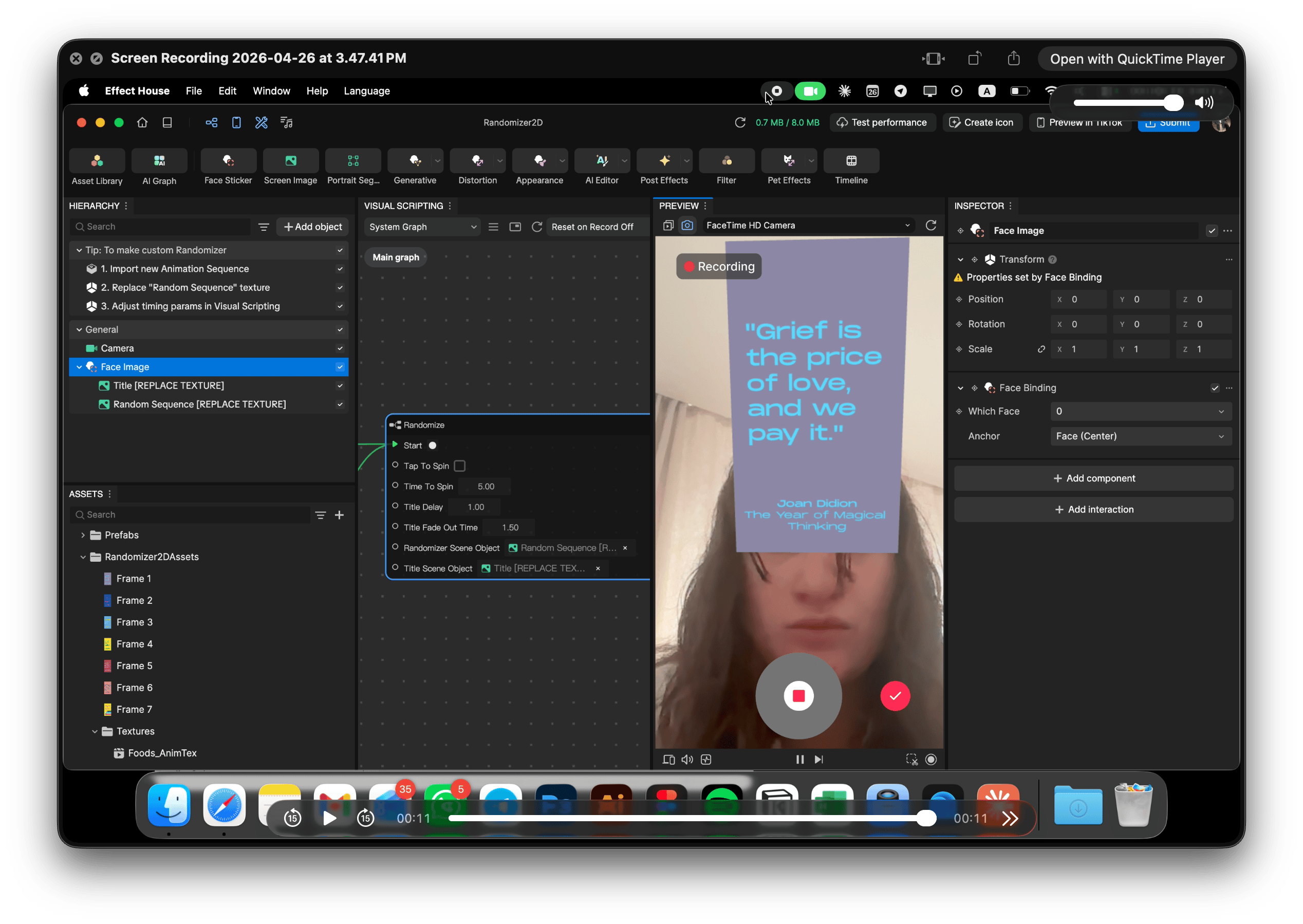Image resolution: width=1303 pixels, height=924 pixels.
Task: Click the Post Effects icon
Action: (x=664, y=161)
